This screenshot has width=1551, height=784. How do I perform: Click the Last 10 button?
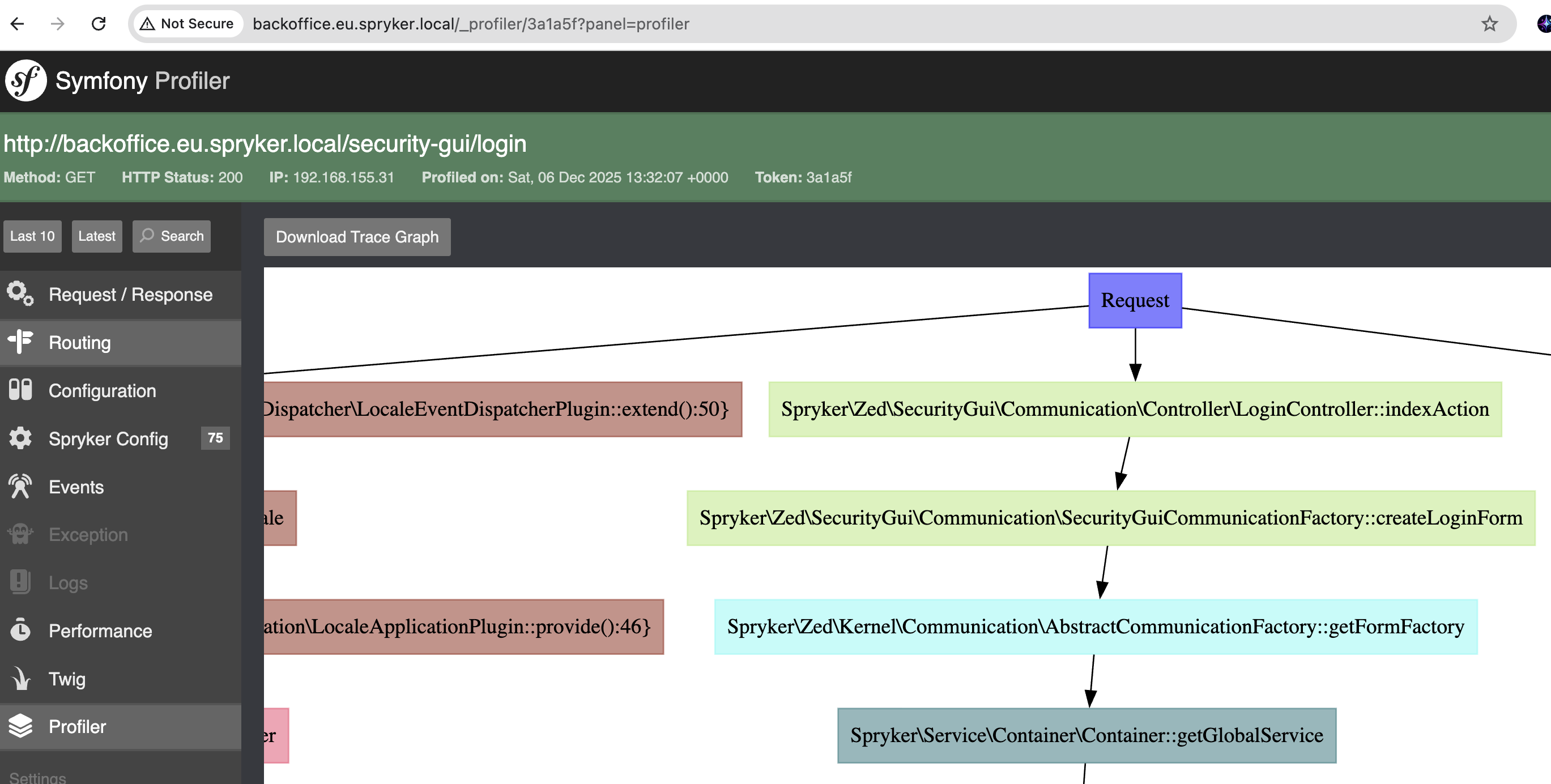pyautogui.click(x=32, y=236)
